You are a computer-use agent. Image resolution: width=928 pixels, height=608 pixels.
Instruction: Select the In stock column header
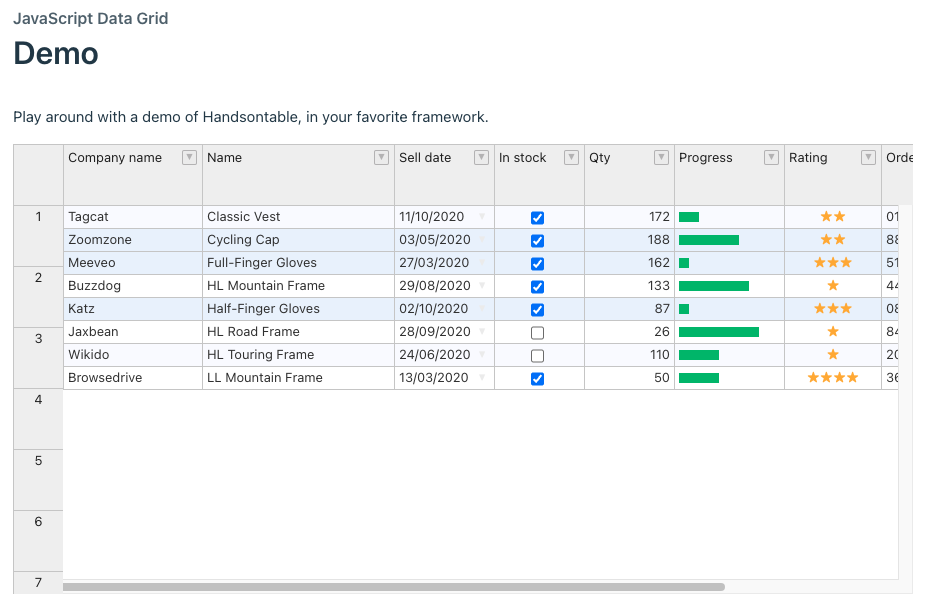(539, 175)
